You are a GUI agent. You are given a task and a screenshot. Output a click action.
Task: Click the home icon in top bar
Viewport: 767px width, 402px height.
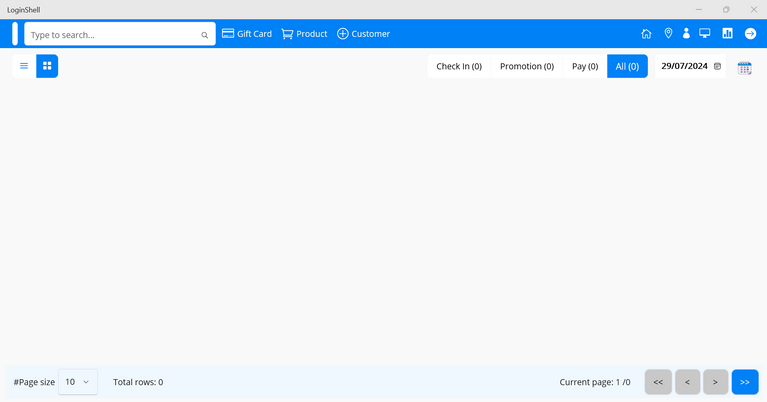point(646,34)
